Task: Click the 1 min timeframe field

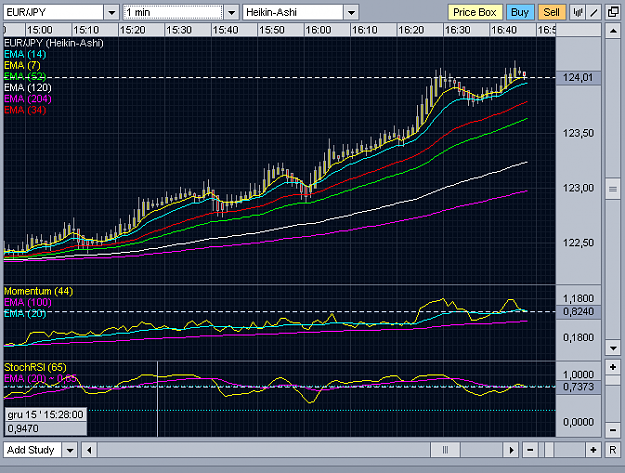Action: pos(173,12)
